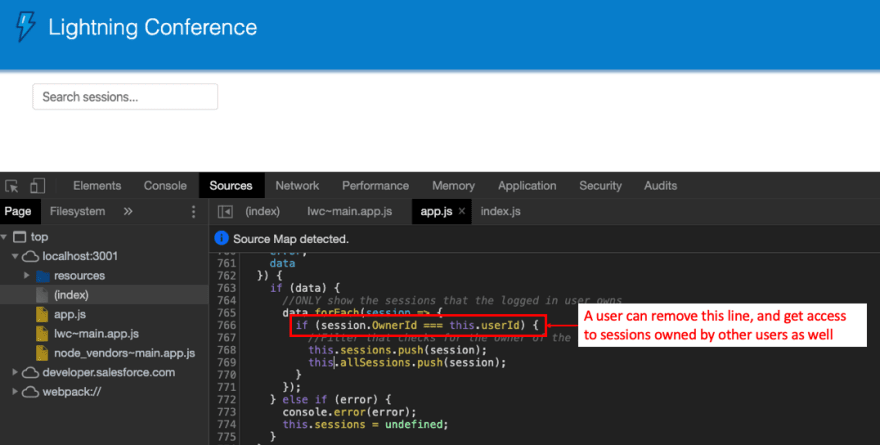Click the 'if (data) {' code line

coord(305,288)
